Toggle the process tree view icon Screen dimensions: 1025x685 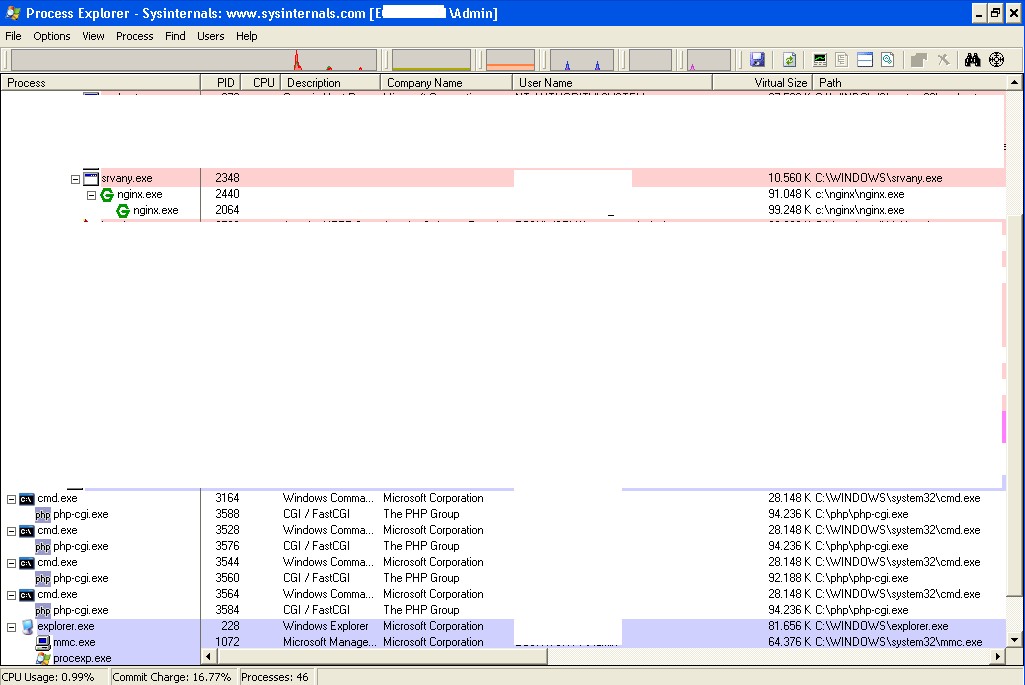pos(842,59)
